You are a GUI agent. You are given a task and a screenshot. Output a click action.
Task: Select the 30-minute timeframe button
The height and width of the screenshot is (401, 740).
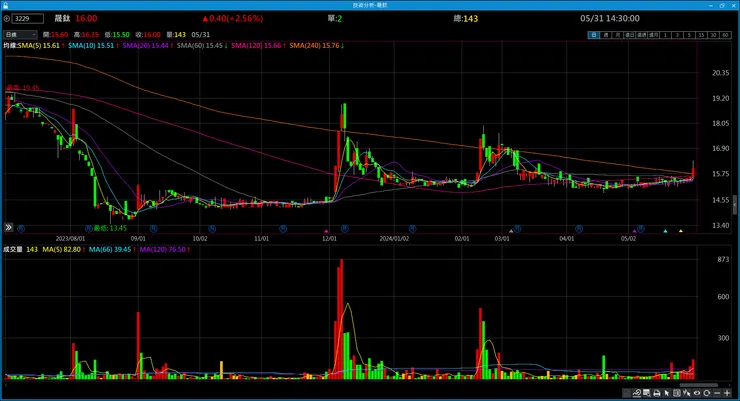pos(713,35)
